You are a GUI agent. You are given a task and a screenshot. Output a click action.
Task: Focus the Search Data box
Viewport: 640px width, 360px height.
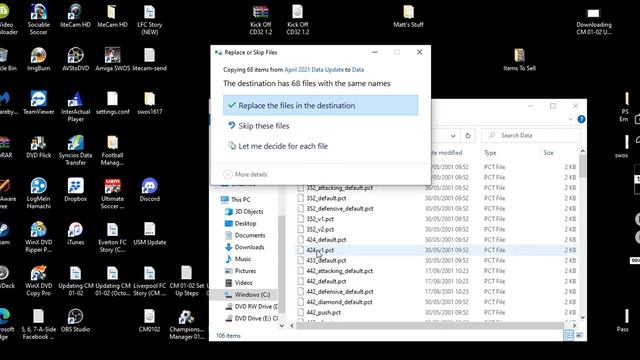point(531,136)
